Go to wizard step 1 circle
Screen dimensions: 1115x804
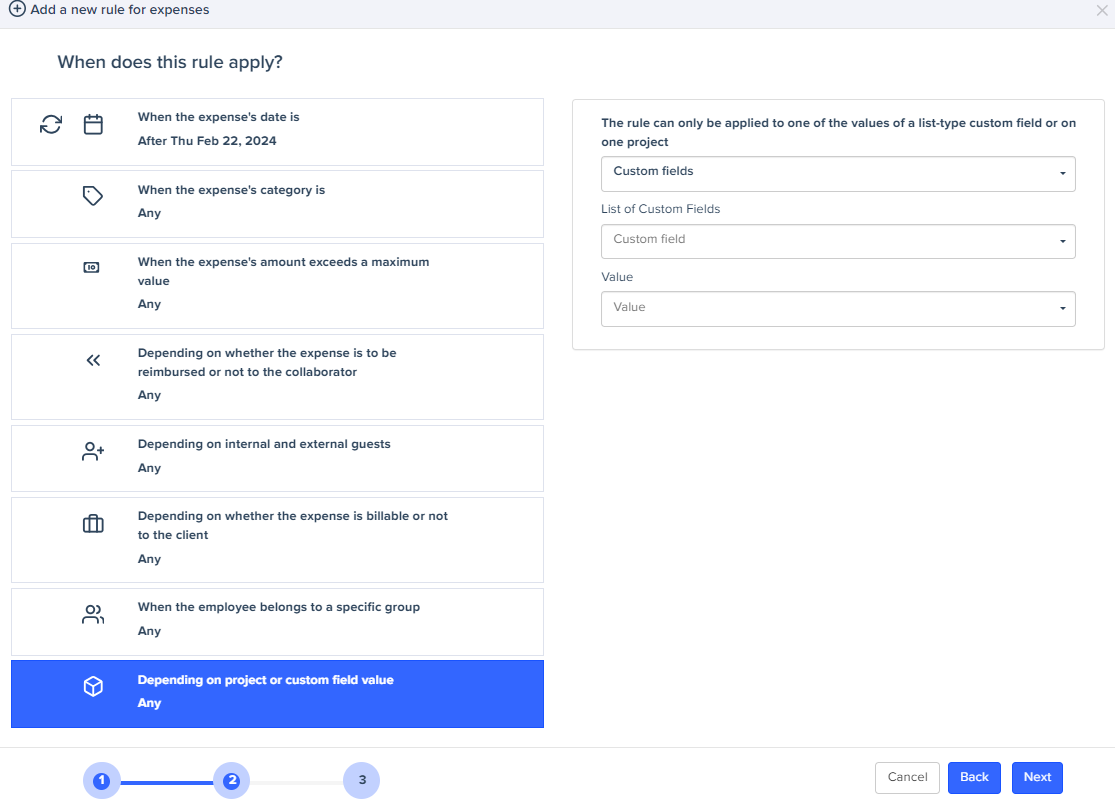pos(101,781)
